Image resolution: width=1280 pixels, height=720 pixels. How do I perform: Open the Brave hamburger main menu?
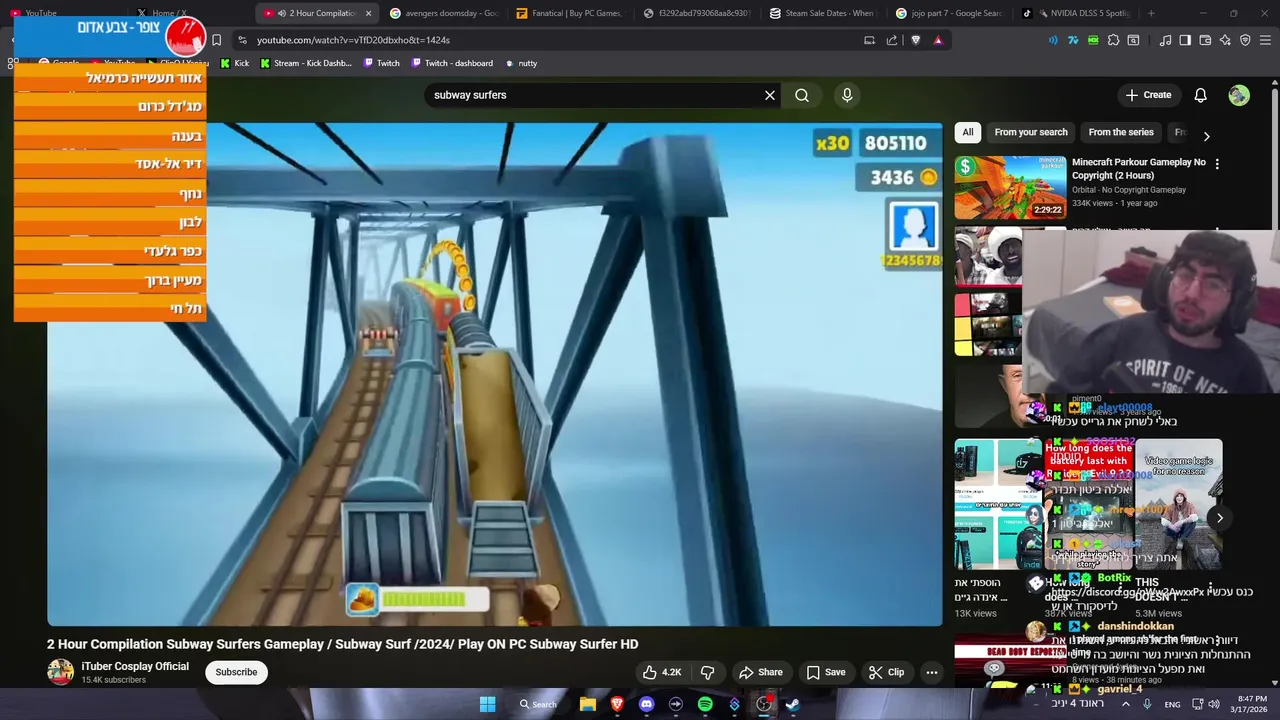click(1265, 40)
